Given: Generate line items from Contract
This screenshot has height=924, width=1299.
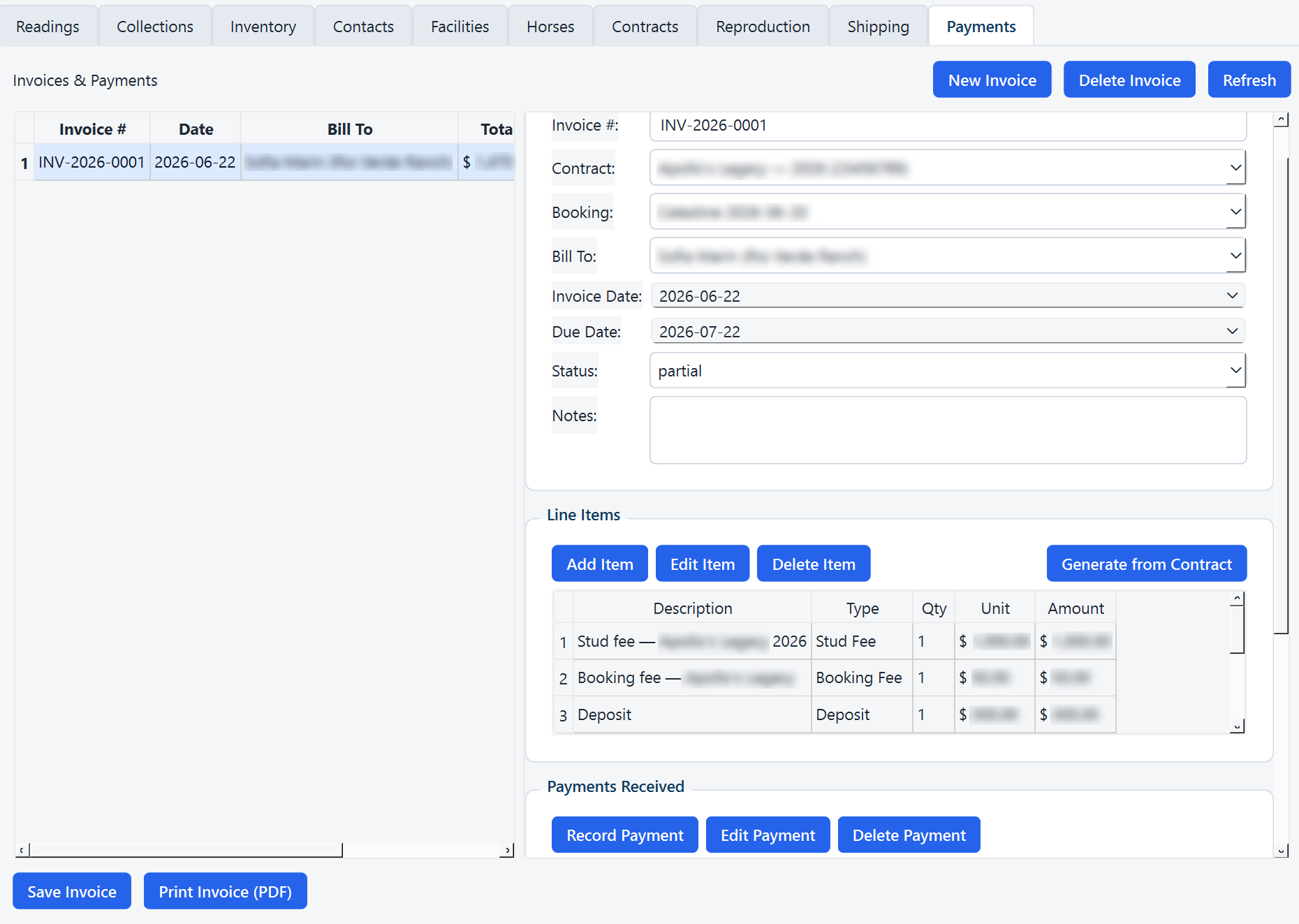Looking at the screenshot, I should click(x=1147, y=564).
